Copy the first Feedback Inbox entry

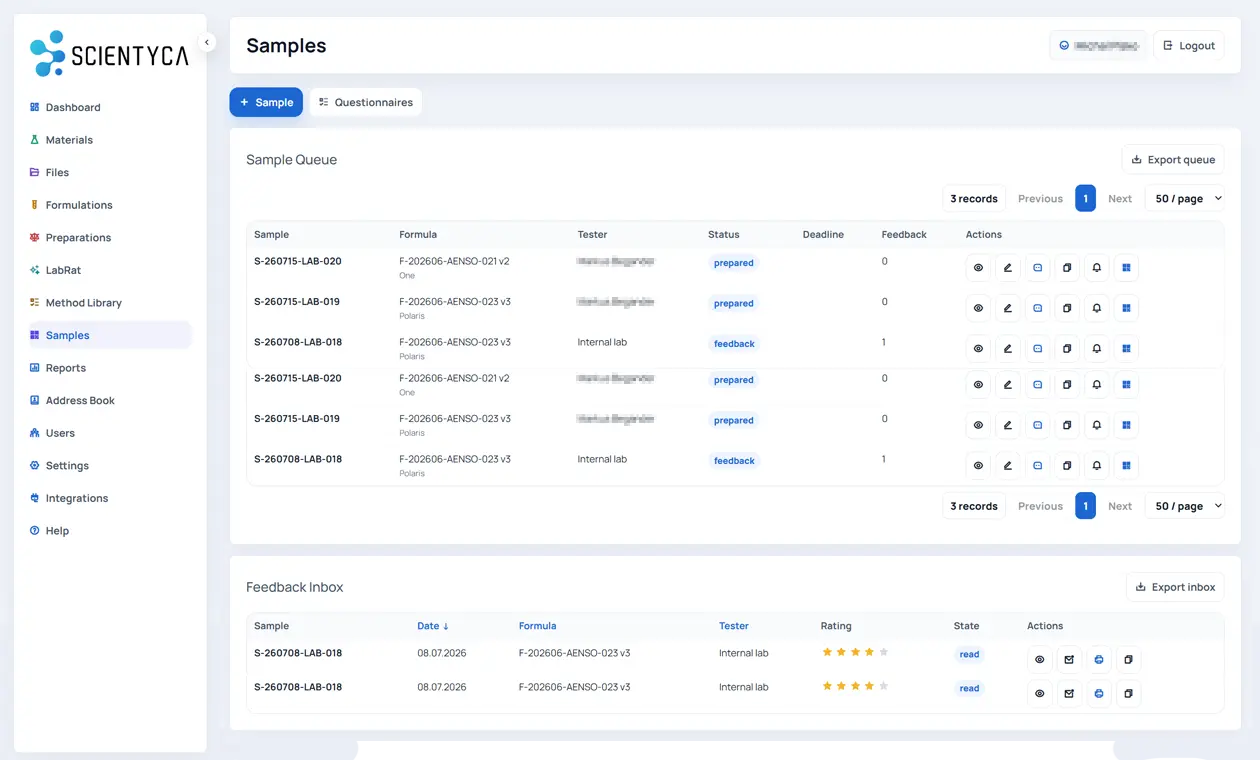click(x=1128, y=660)
